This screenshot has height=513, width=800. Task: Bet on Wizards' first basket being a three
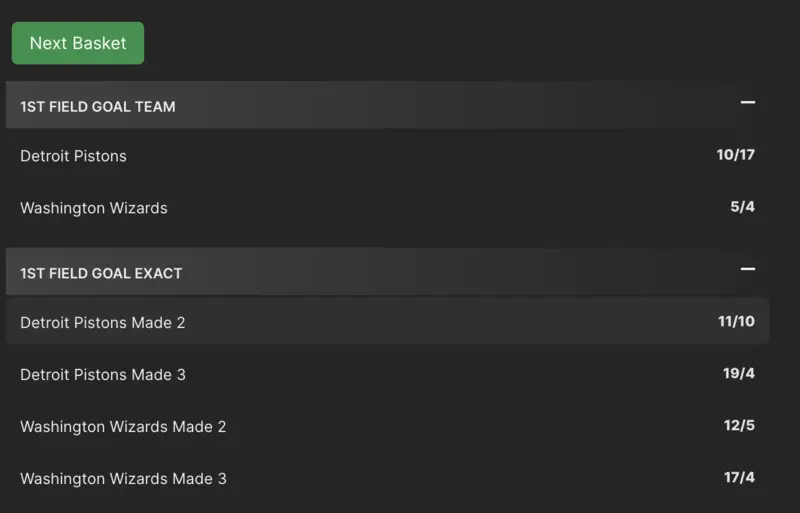coord(739,477)
